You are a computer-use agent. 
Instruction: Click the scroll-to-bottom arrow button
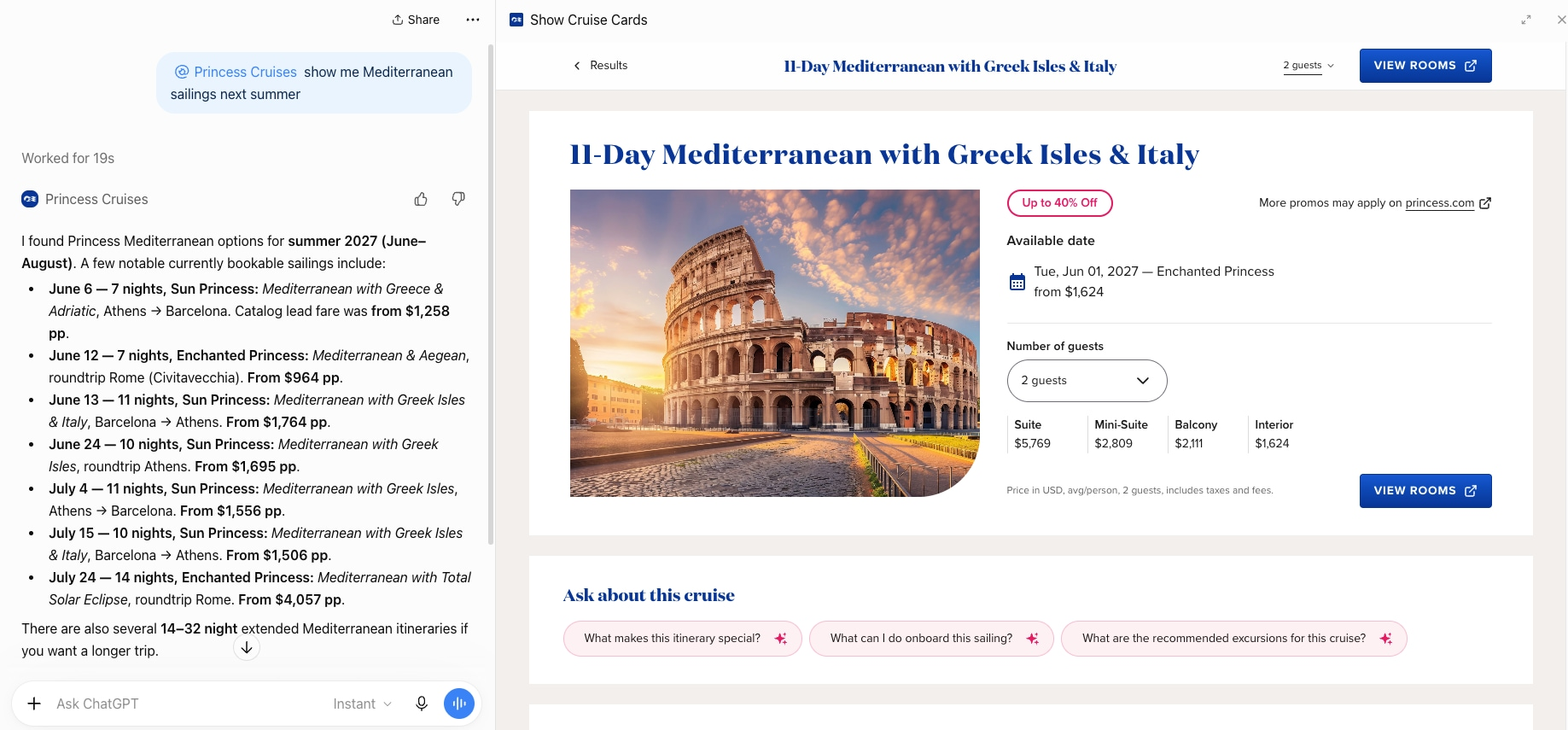247,648
